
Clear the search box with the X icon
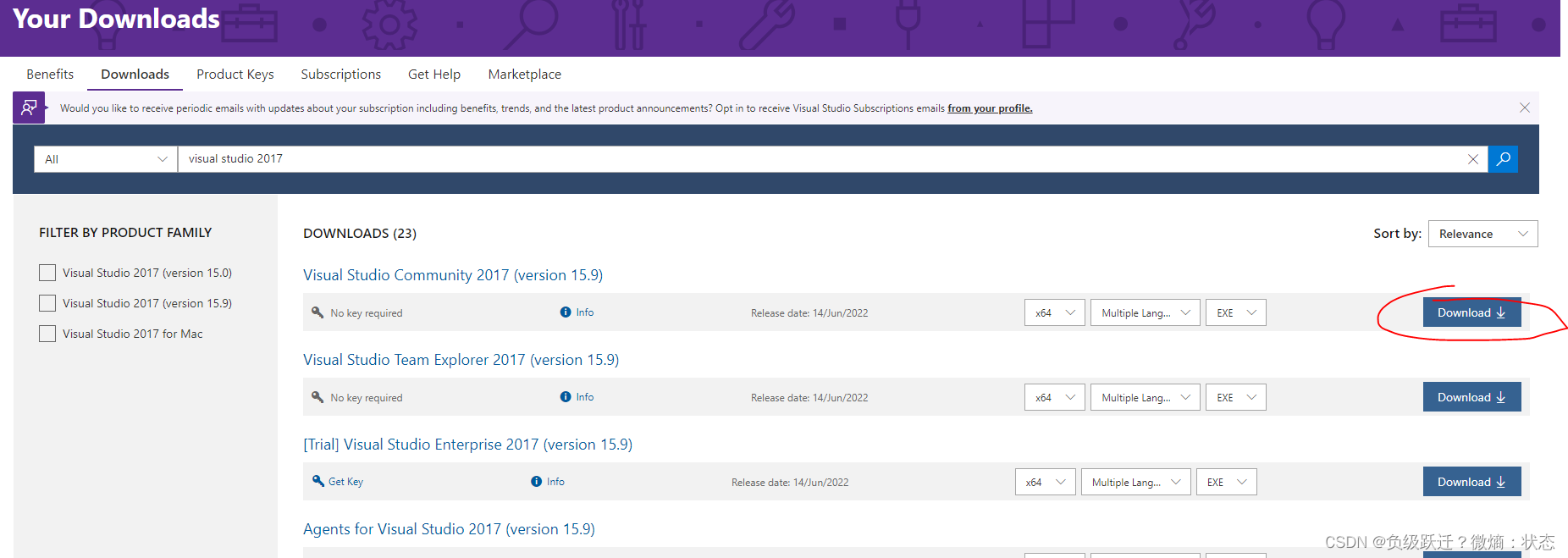click(1473, 159)
